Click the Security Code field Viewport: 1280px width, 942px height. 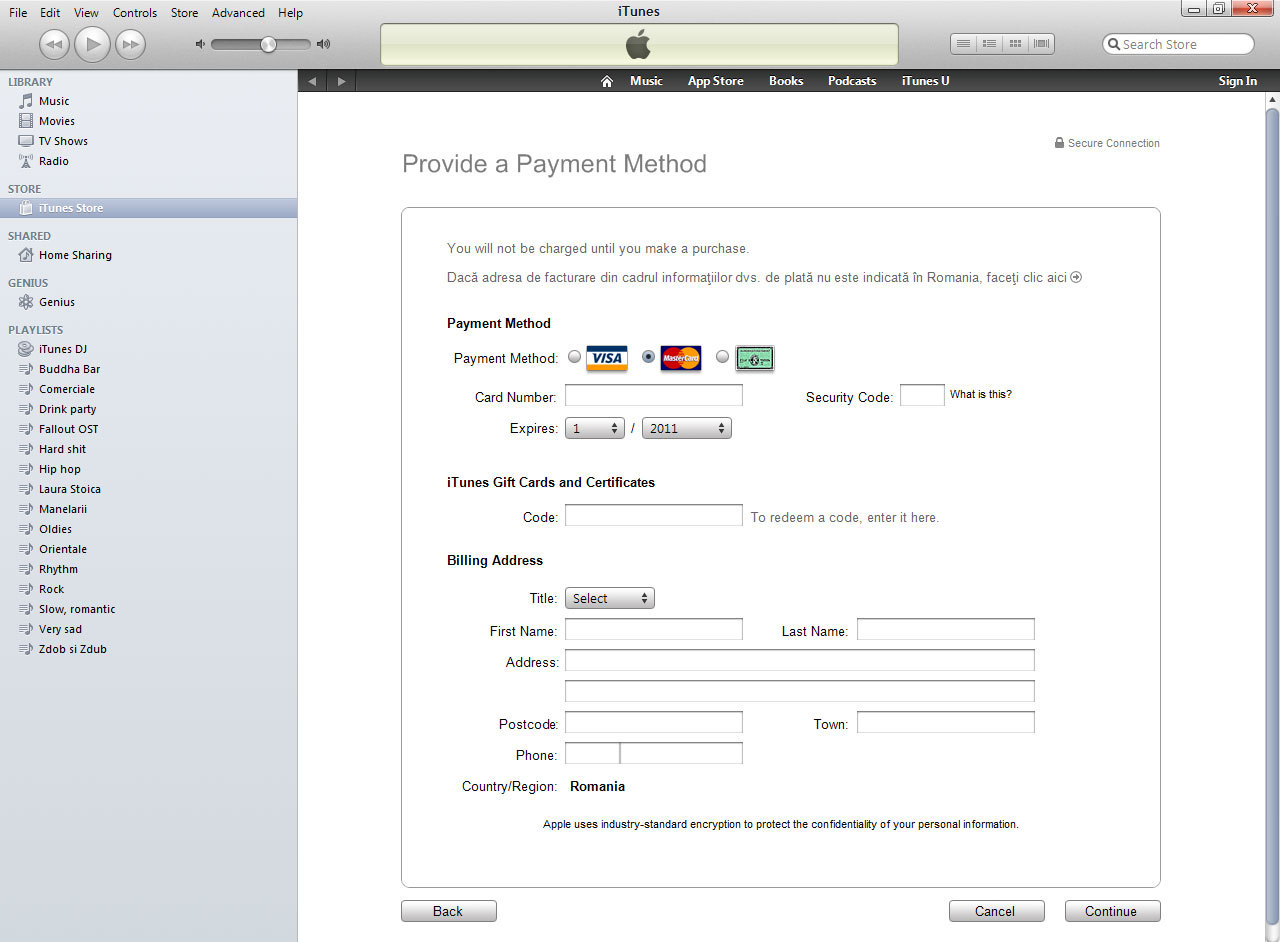coord(922,395)
